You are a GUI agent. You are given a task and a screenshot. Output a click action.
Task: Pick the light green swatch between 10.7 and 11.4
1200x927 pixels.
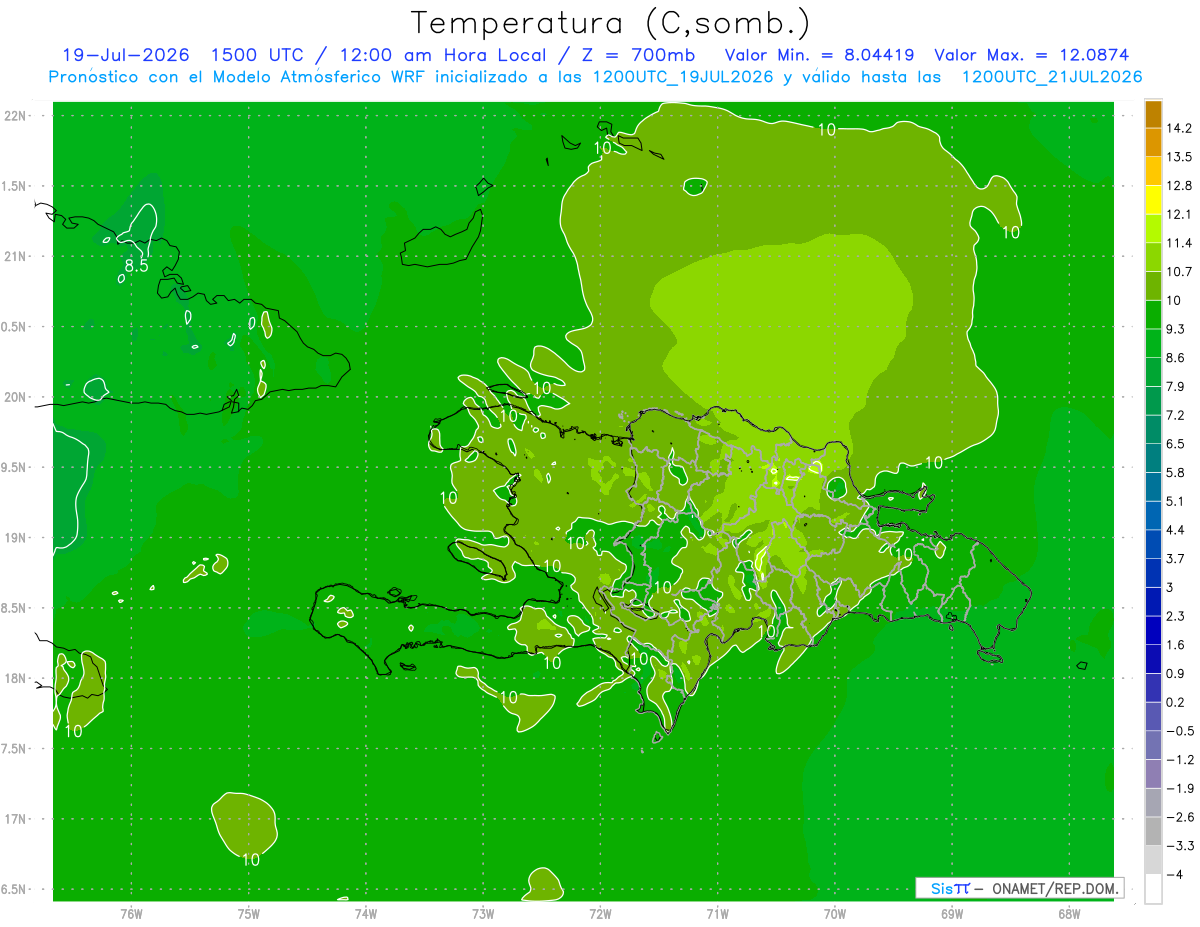click(1153, 257)
